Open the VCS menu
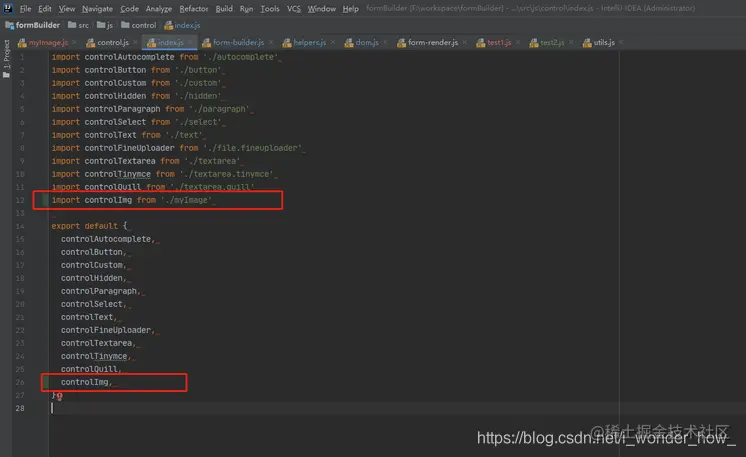The width and height of the screenshot is (746, 457). (x=294, y=9)
